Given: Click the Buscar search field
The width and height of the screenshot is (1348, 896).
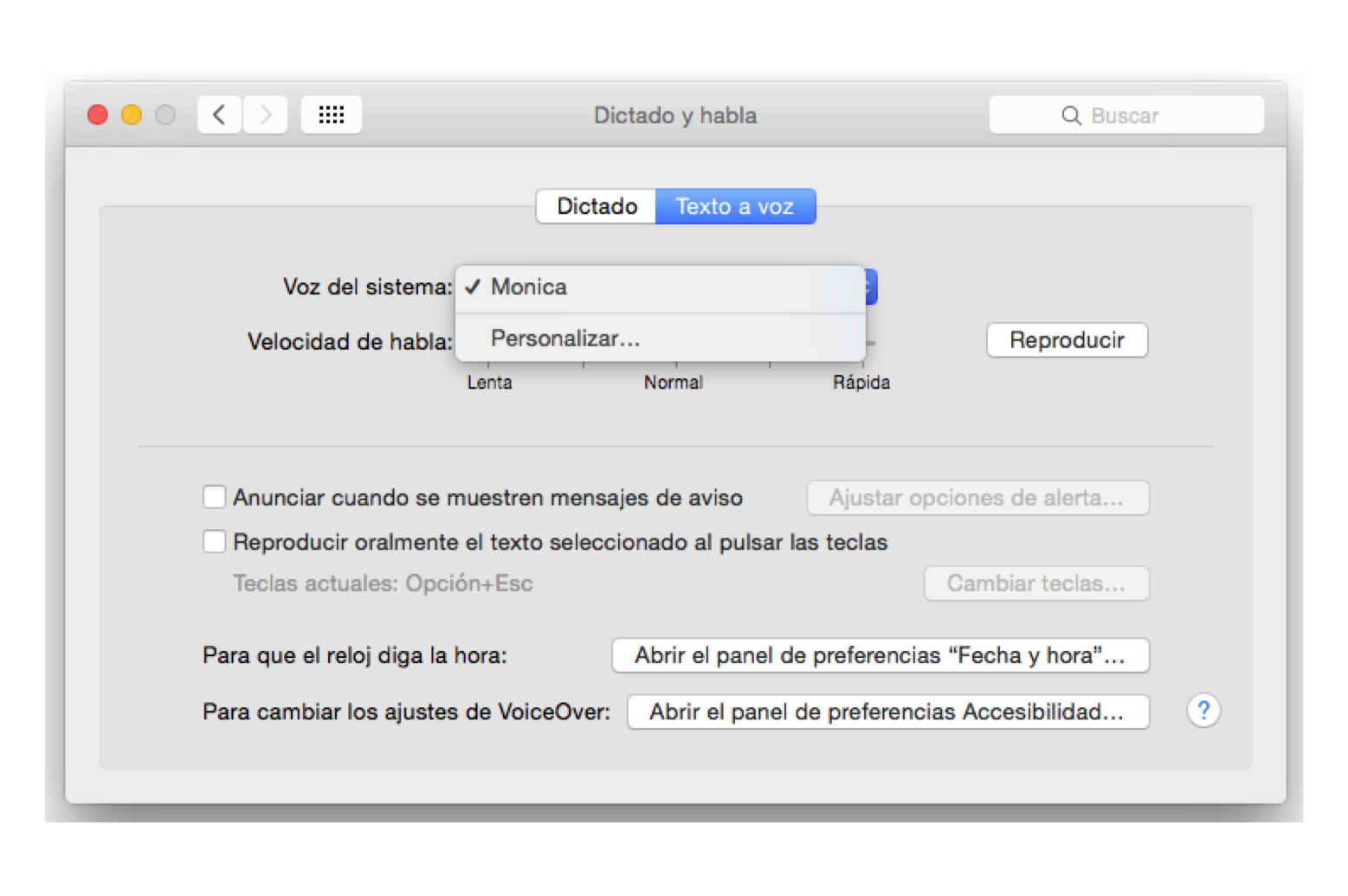Looking at the screenshot, I should [1126, 116].
